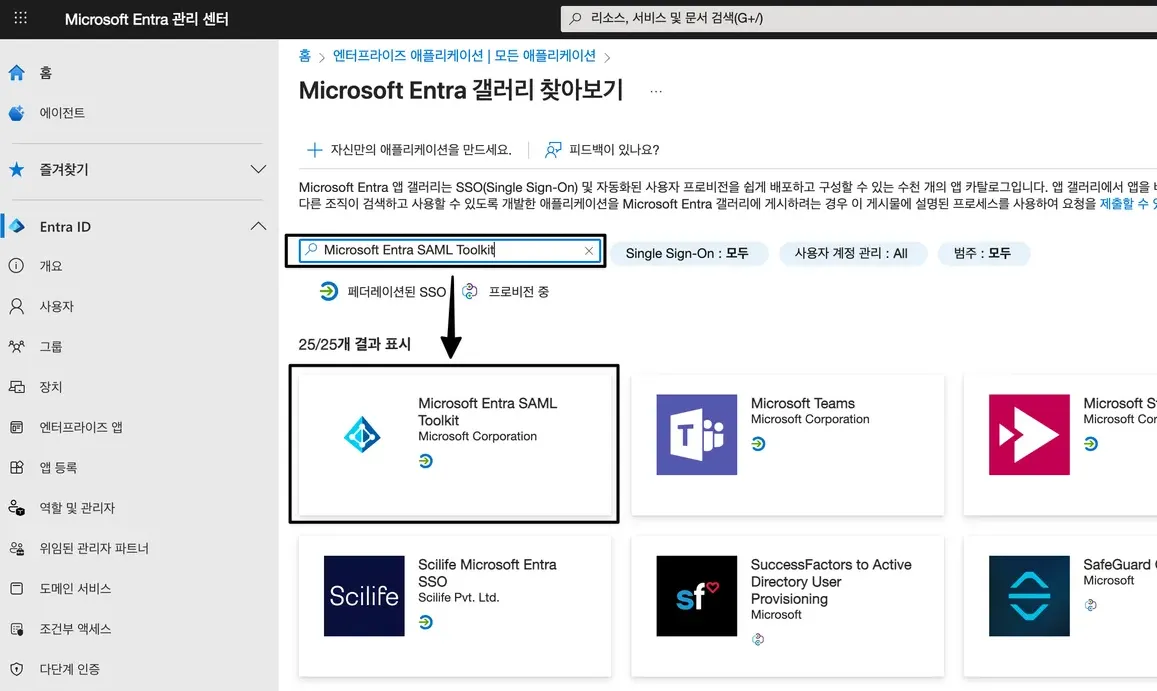Viewport: 1157px width, 691px height.
Task: Click the 제출할 수 link in description
Action: [1128, 204]
